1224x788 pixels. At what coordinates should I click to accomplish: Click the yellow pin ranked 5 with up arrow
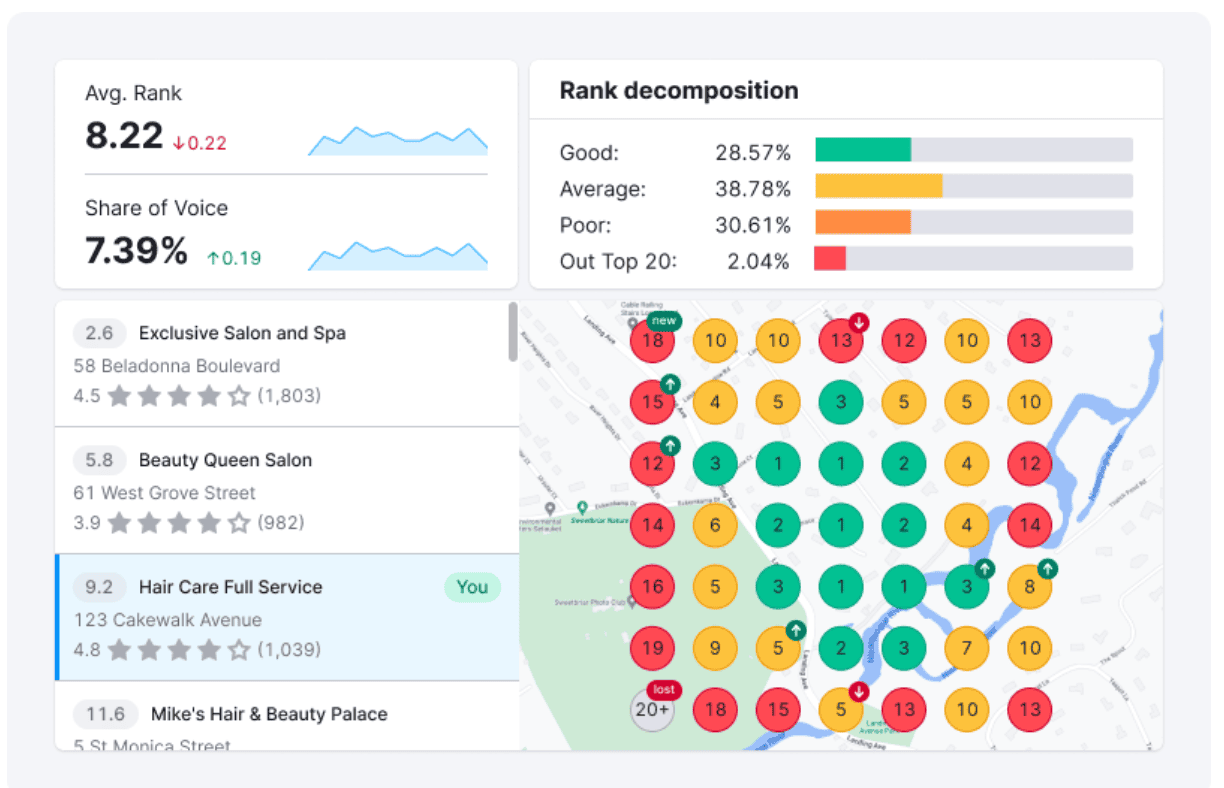click(778, 648)
